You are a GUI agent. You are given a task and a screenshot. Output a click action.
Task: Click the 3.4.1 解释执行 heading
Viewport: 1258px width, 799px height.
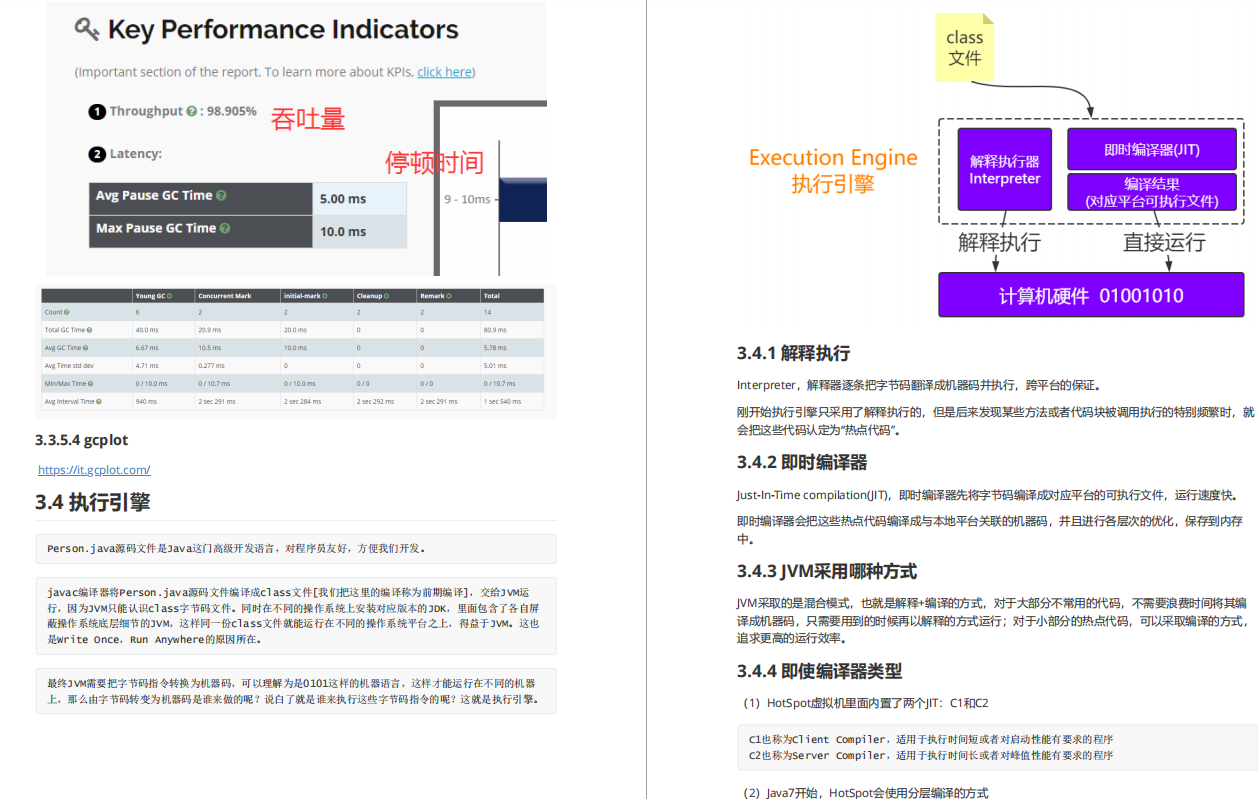[794, 353]
